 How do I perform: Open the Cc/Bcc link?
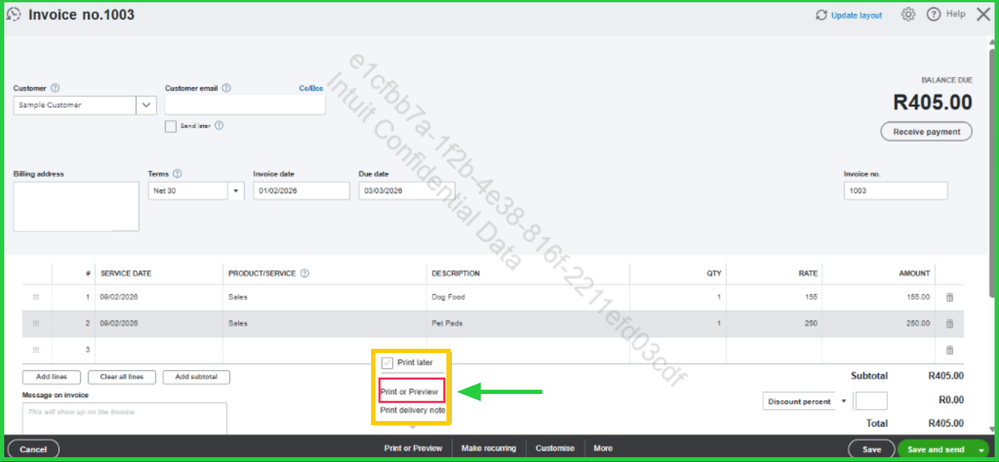pyautogui.click(x=311, y=89)
